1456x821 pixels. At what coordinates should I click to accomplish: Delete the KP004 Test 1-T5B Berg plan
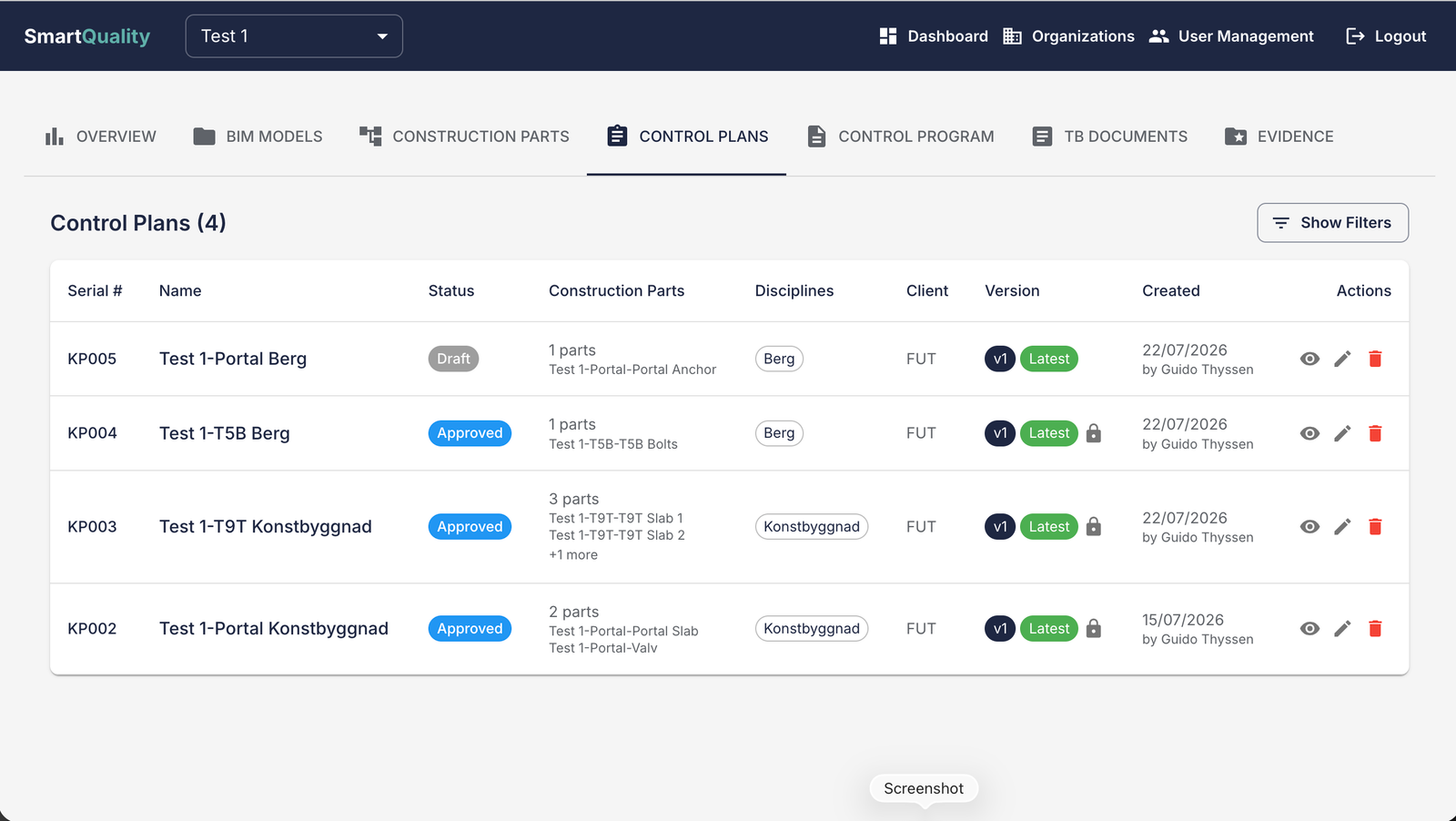tap(1375, 433)
